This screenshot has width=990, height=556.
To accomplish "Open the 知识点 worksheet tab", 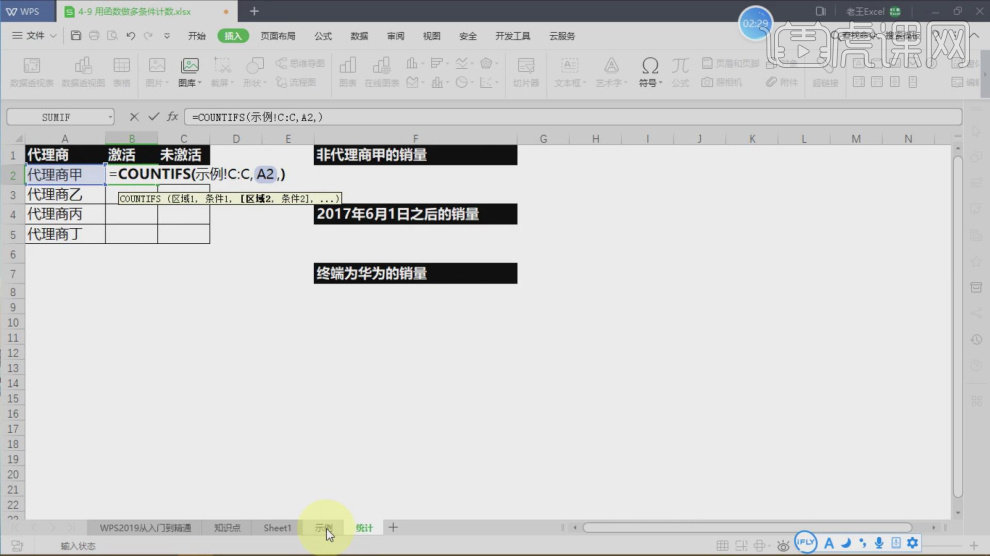I will (x=227, y=528).
